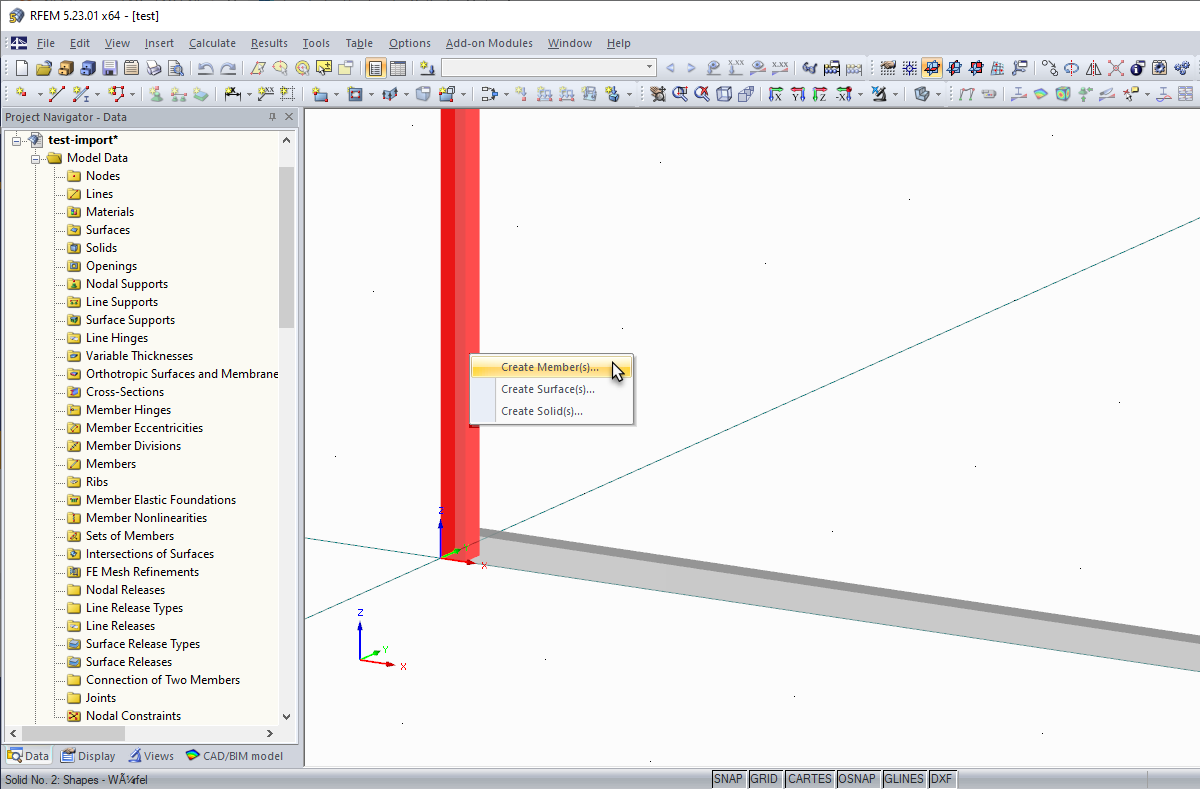This screenshot has height=789, width=1200.
Task: Click the New Member tool icon
Action: [x=80, y=93]
